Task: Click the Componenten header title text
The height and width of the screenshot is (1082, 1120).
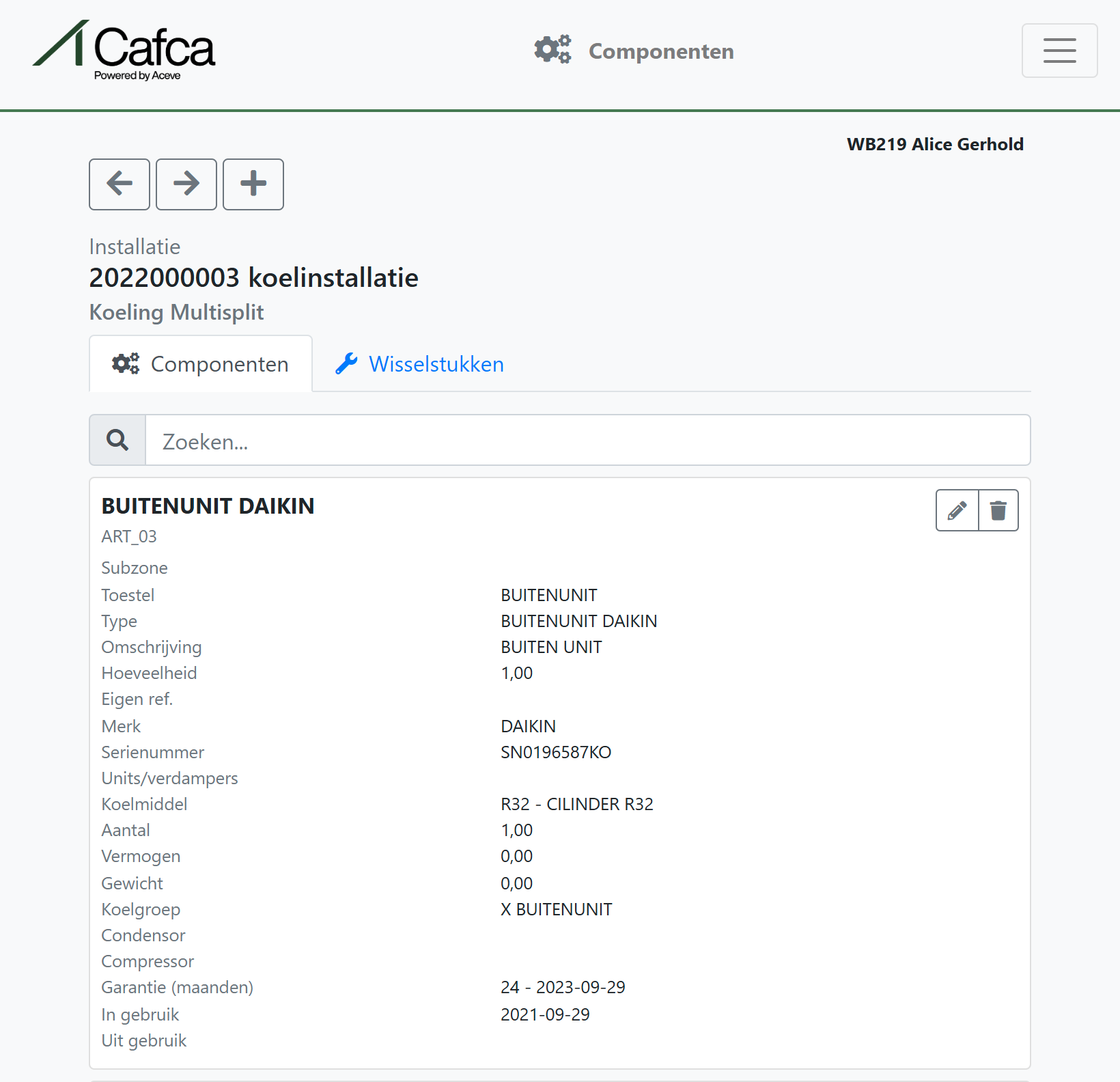Action: coord(661,51)
